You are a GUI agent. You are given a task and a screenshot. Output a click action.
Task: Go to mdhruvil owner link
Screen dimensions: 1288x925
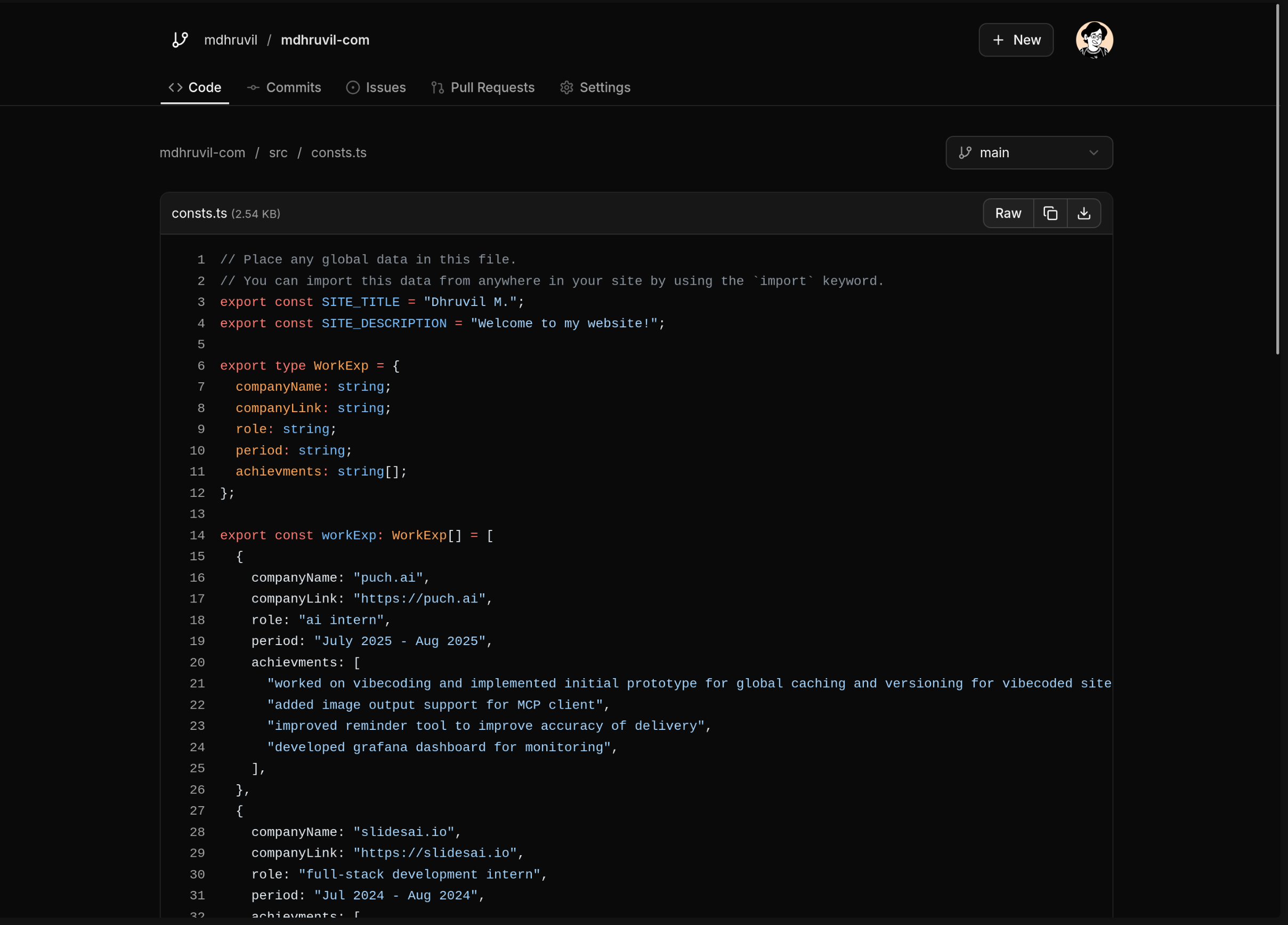tap(231, 40)
